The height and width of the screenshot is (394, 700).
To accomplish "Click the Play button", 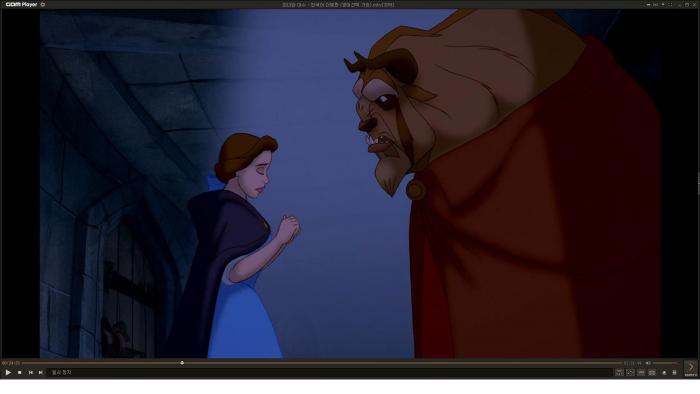I will (x=8, y=372).
